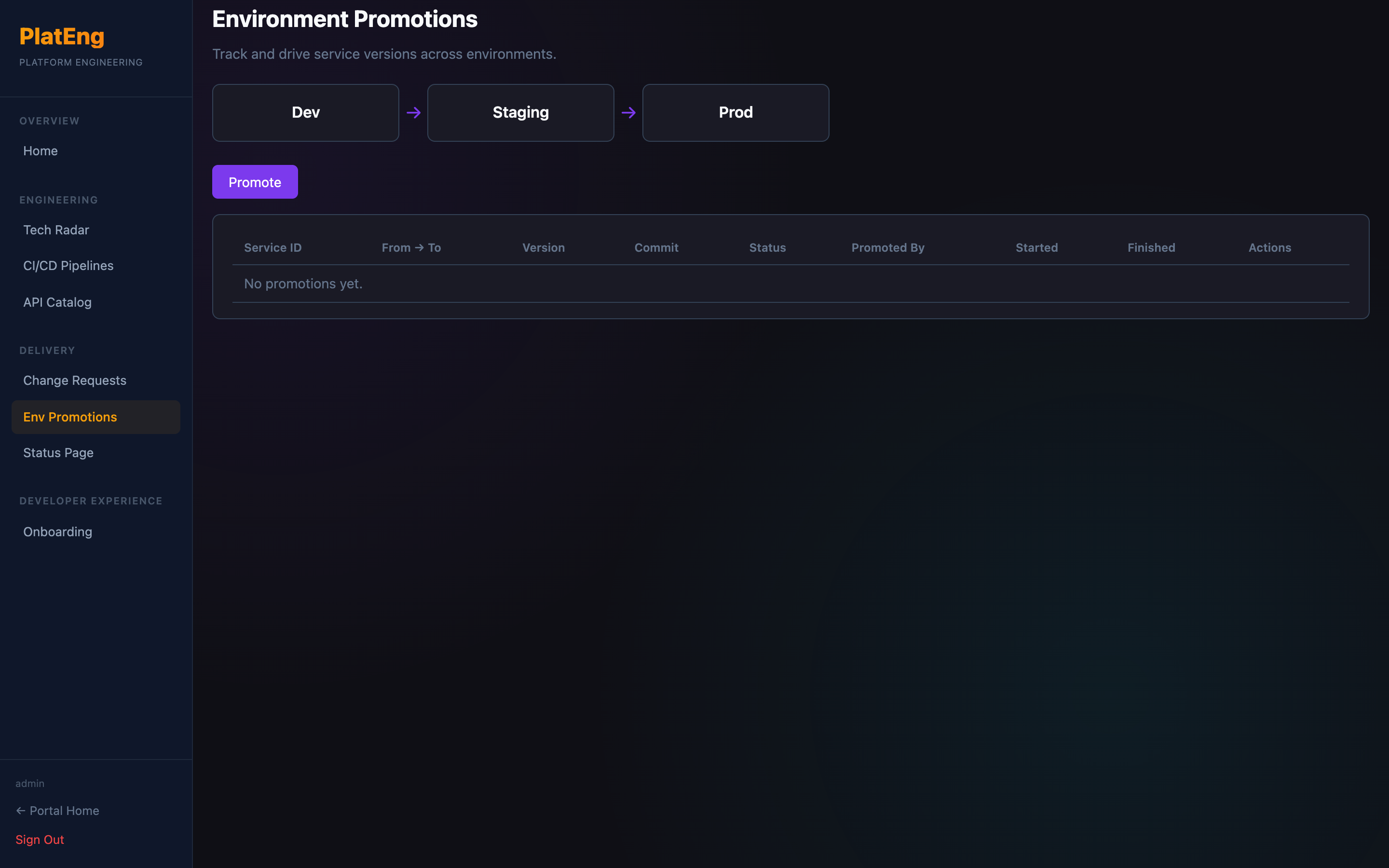Click the PlatEng logo title
Viewport: 1389px width, 868px height.
coord(62,37)
